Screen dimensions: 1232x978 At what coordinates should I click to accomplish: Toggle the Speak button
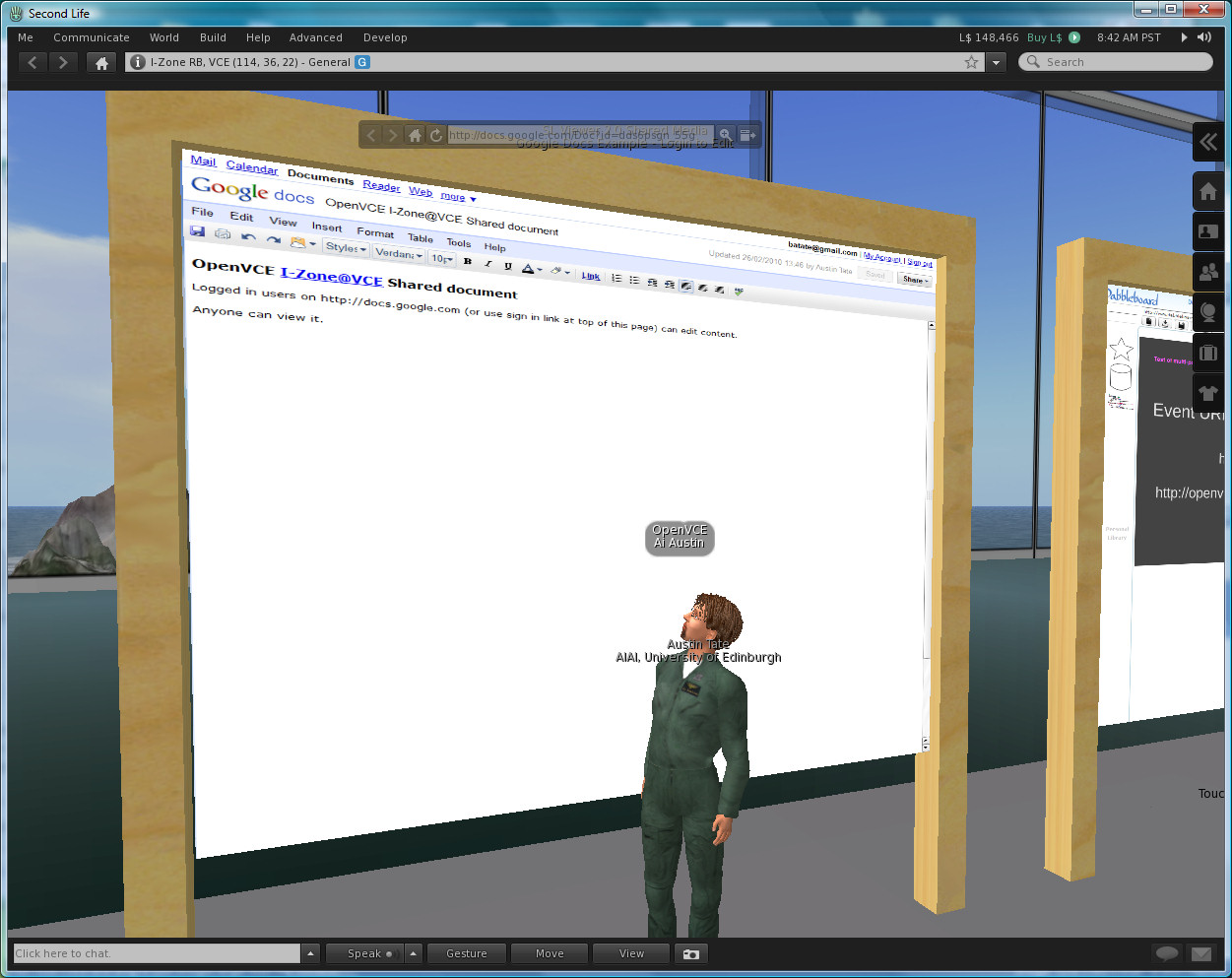pyautogui.click(x=363, y=953)
